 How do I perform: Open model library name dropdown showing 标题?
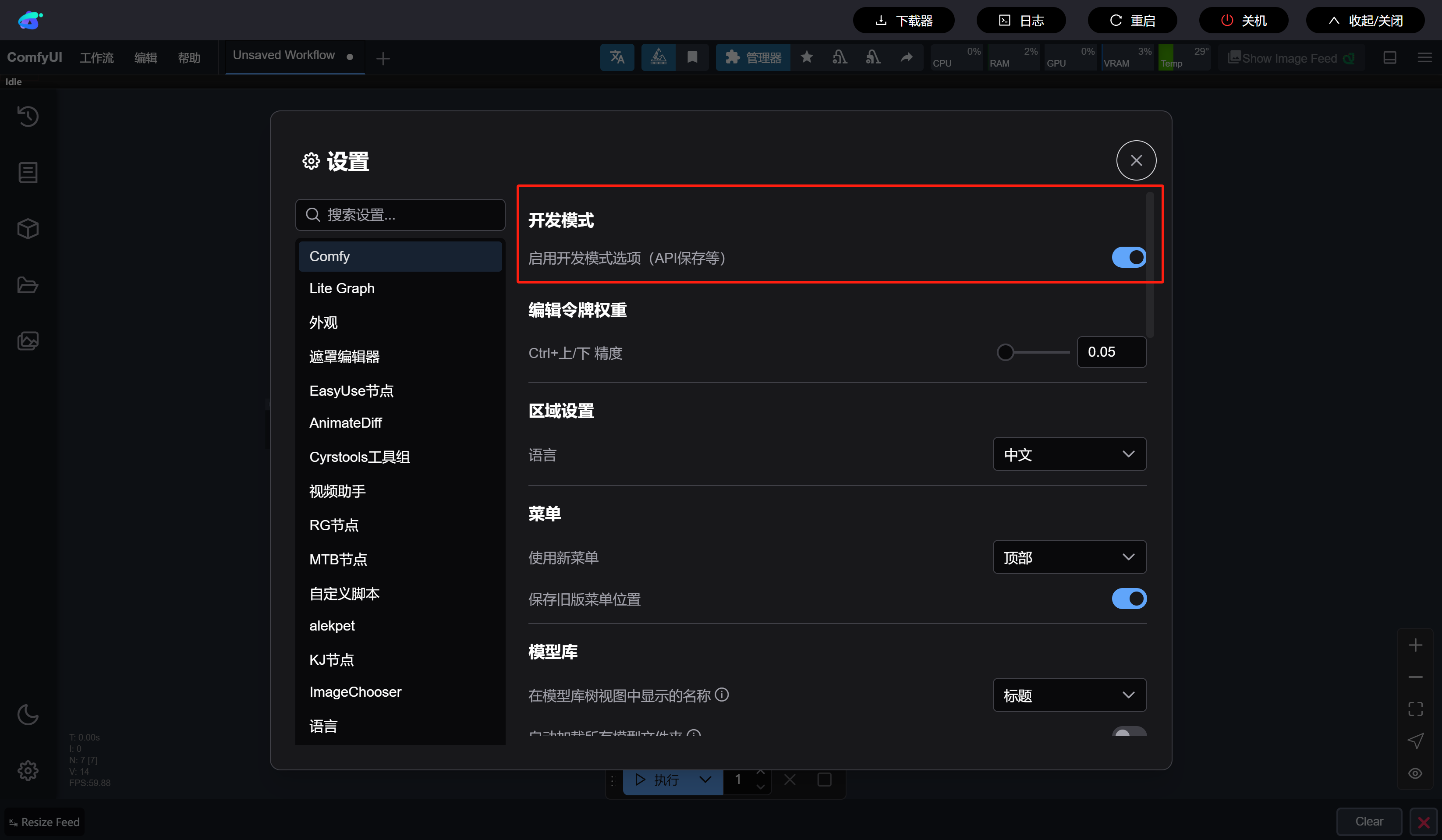pos(1070,695)
